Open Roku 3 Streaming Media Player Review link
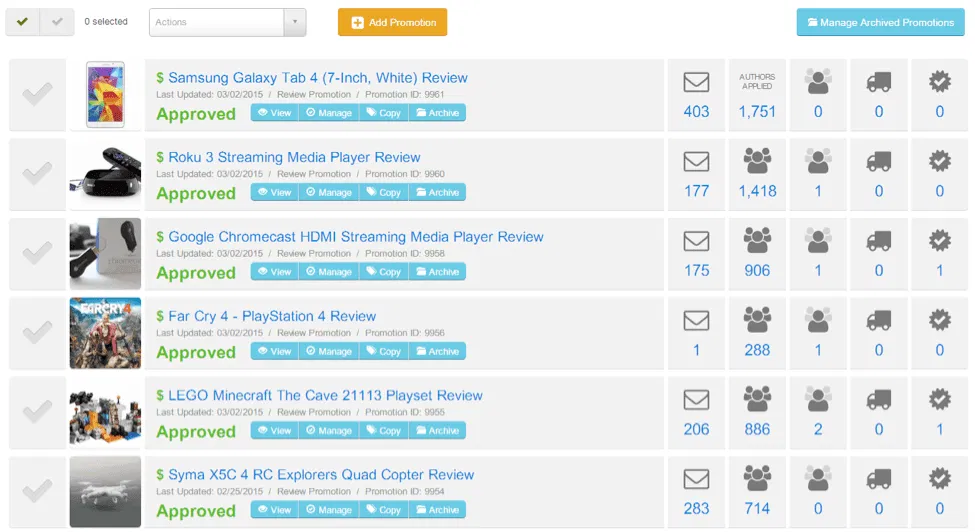This screenshot has height=532, width=975. (294, 157)
